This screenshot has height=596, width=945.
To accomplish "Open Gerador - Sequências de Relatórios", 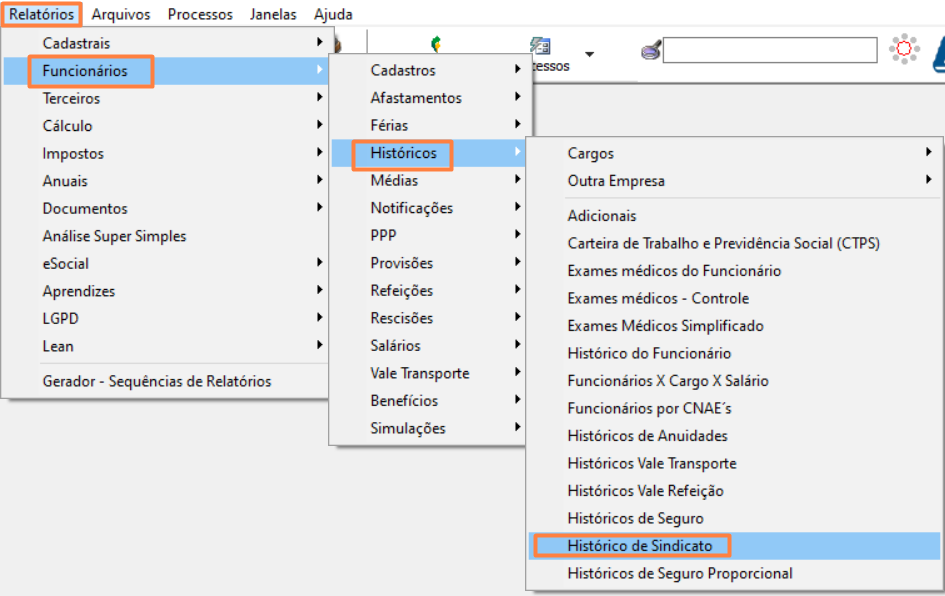I will point(157,381).
